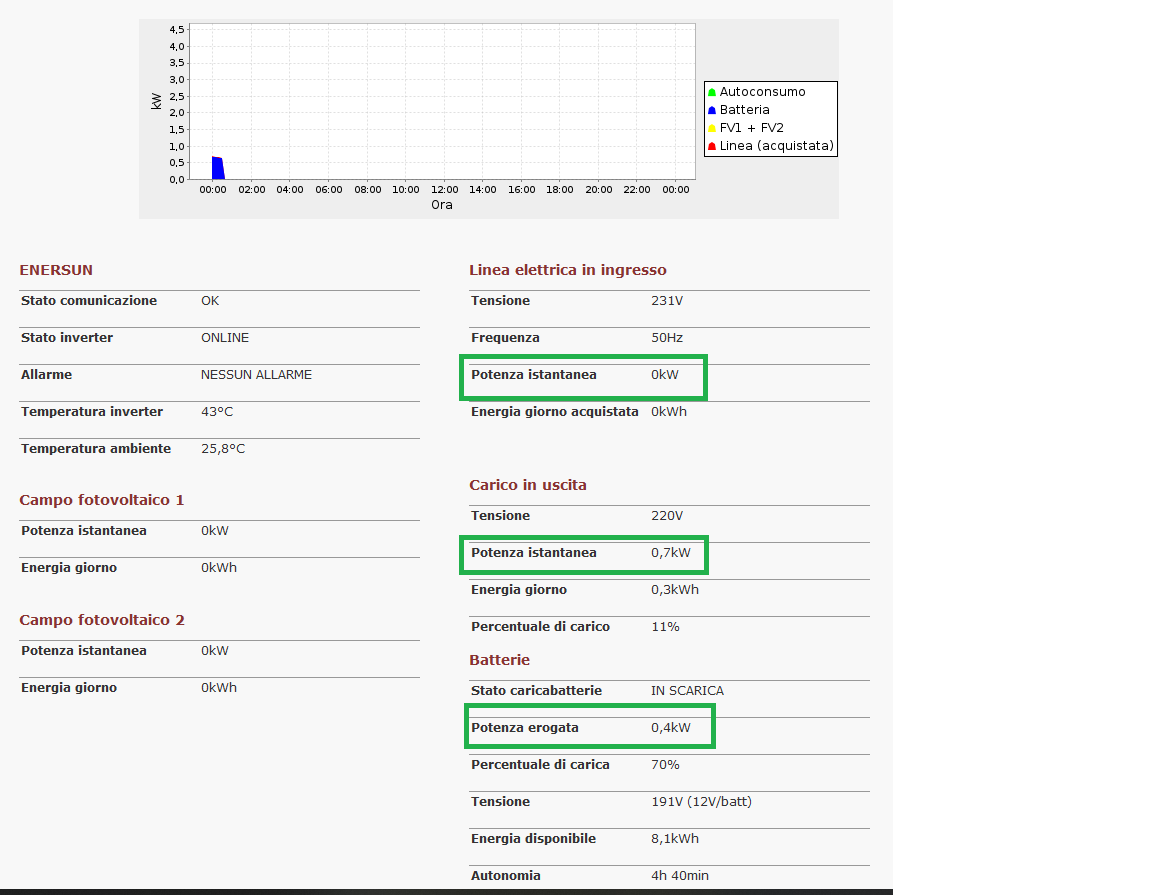The width and height of the screenshot is (1152, 895).
Task: Click the IN SCARICA battery charger status
Action: tap(687, 691)
